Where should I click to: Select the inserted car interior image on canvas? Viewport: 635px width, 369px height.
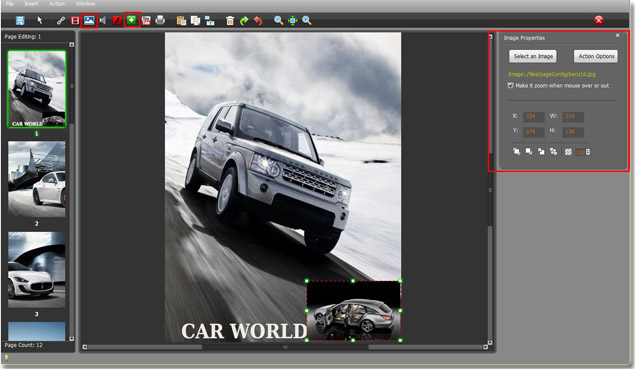354,311
